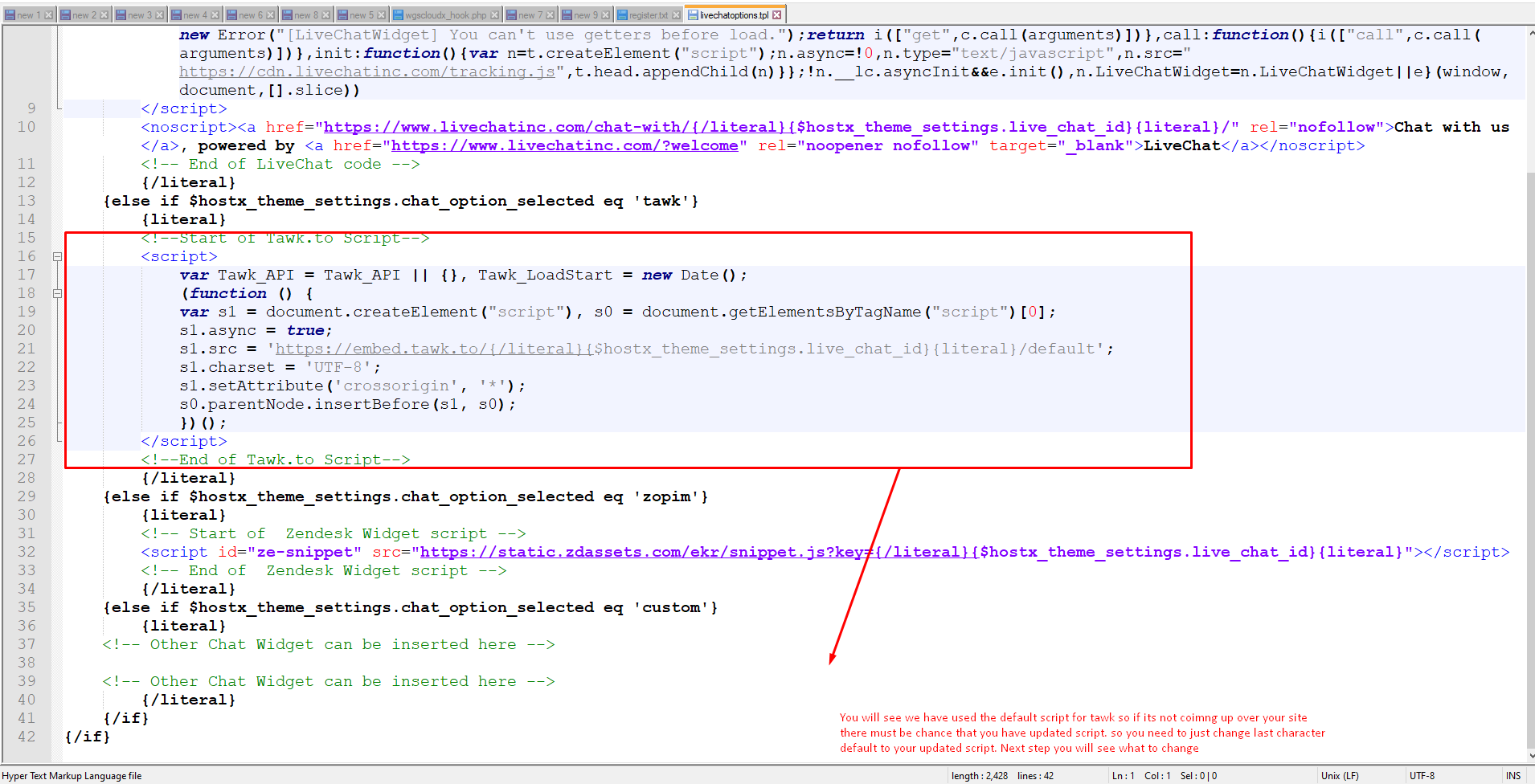Click the UTF-8 encoding indicator
Image resolution: width=1535 pixels, height=784 pixels.
point(1422,776)
